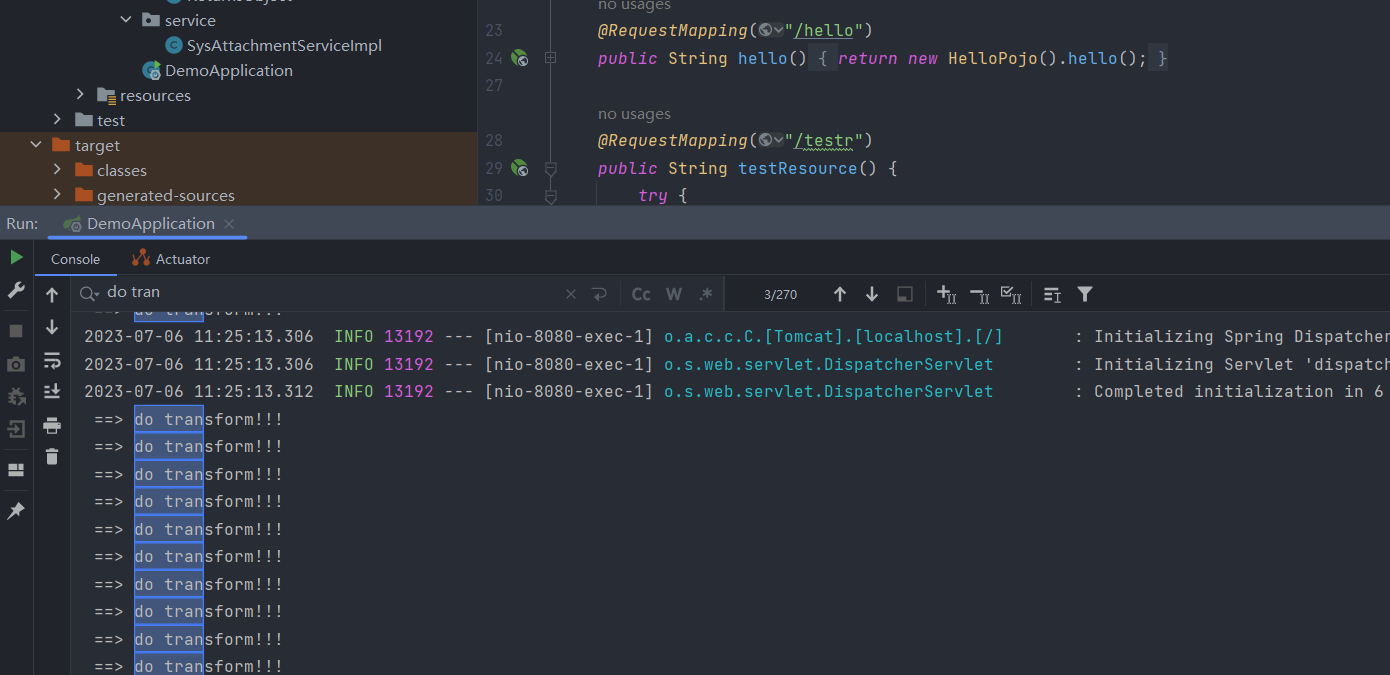Select the Console tab
The width and height of the screenshot is (1390, 675).
coord(75,259)
